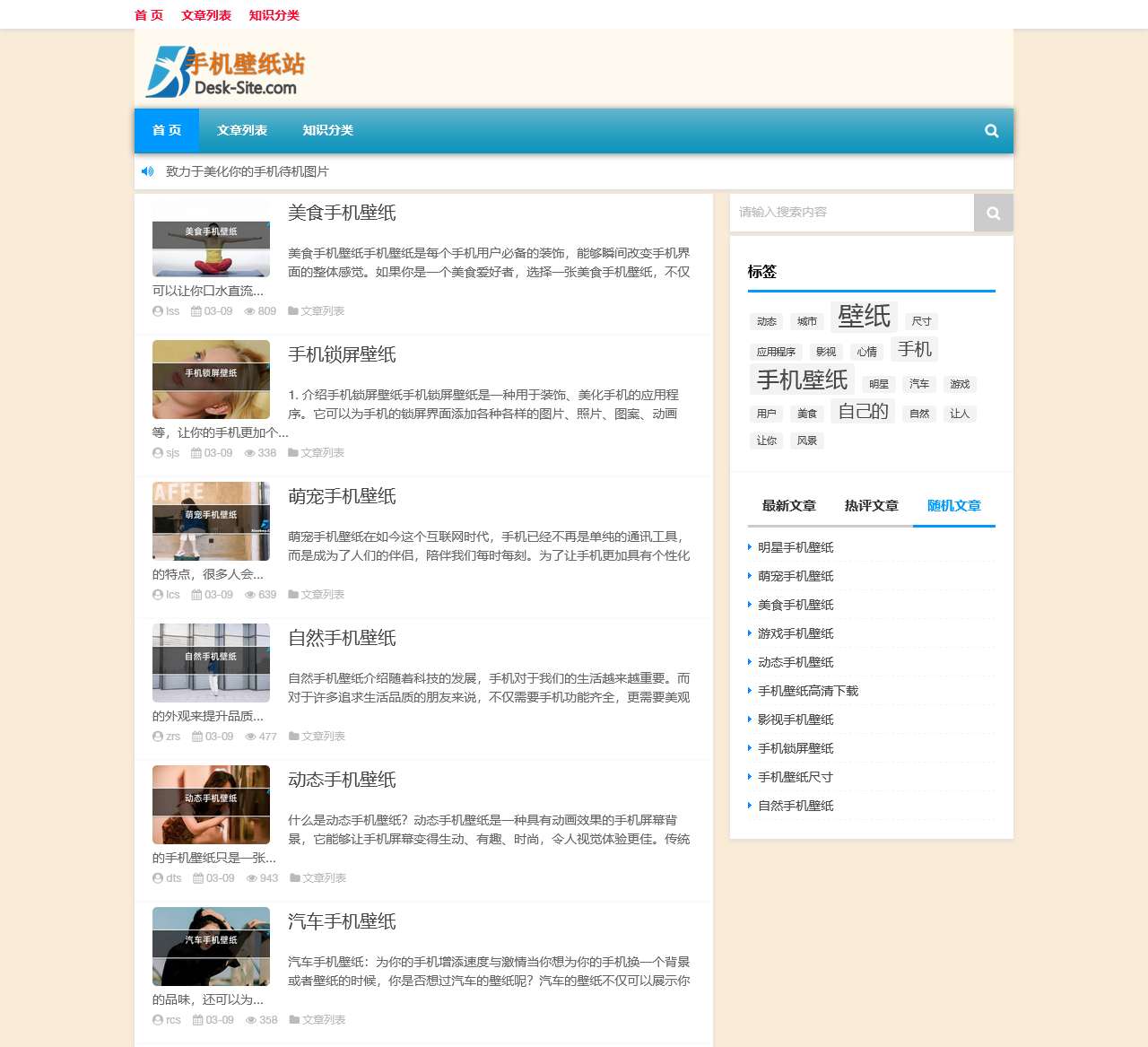Click author name sjs

pos(173,453)
